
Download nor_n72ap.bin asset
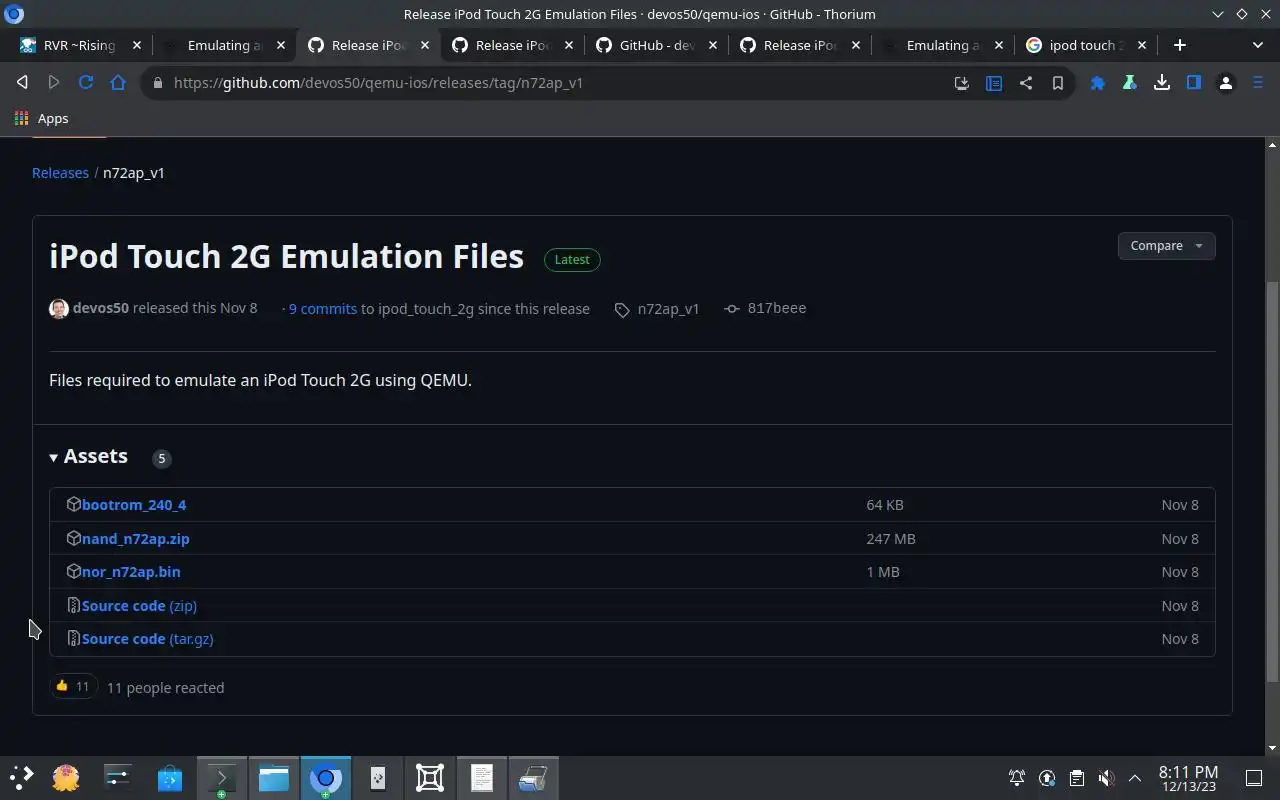pos(131,572)
